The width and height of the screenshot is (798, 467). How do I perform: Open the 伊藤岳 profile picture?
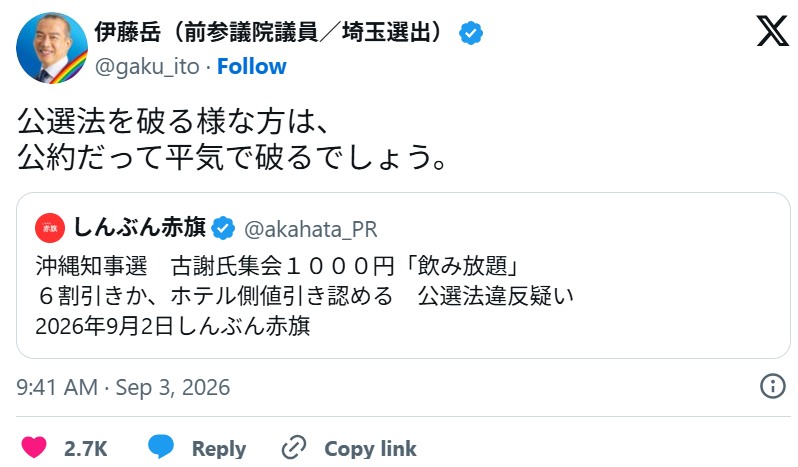coord(52,48)
